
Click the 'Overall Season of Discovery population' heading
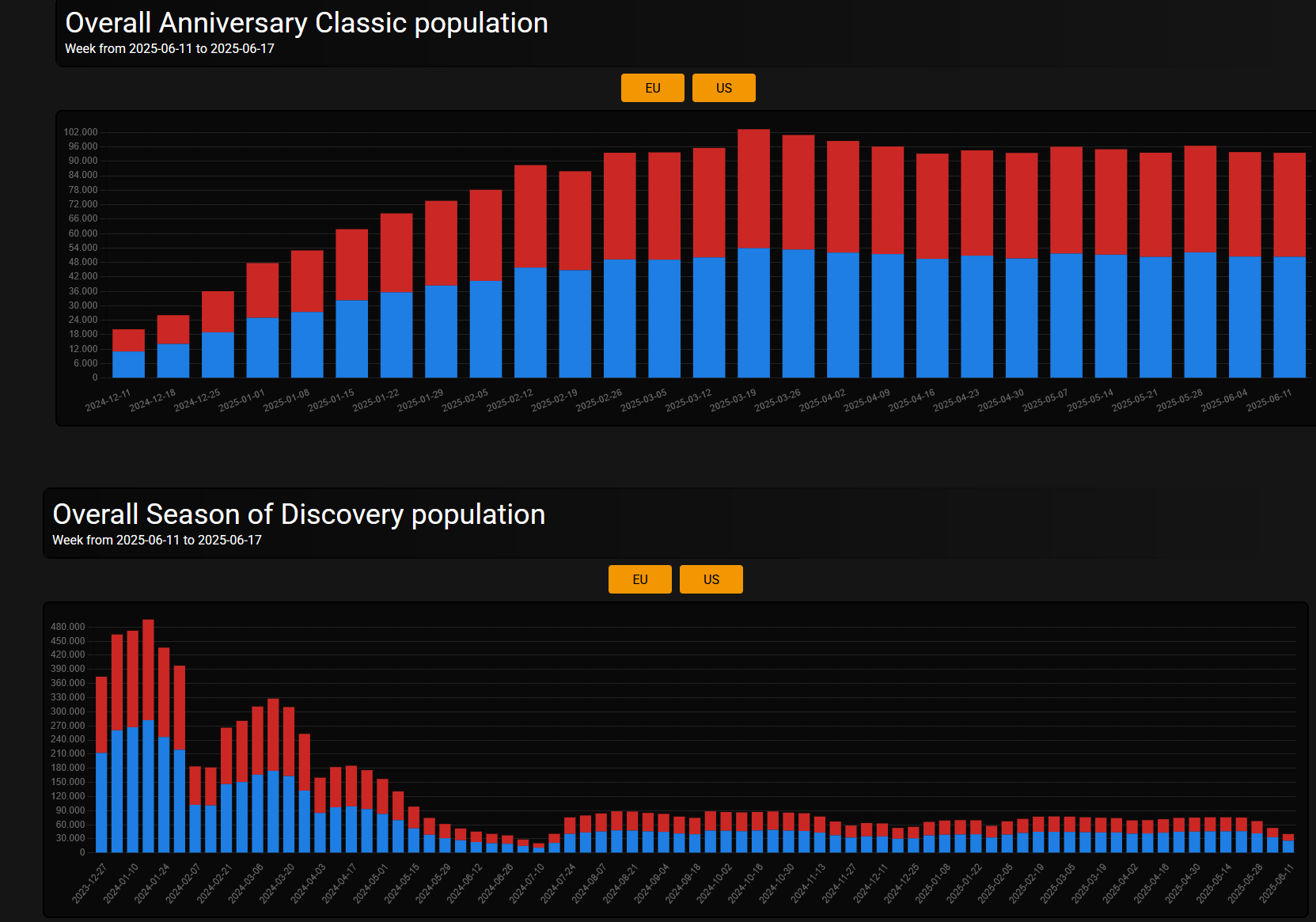coord(298,514)
